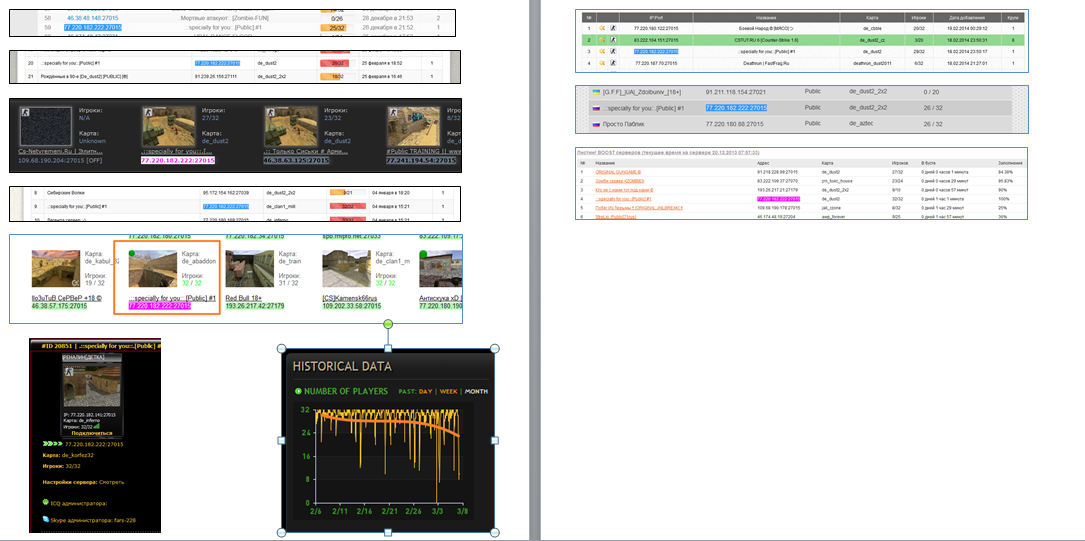Click the de_kabul map thumbnail

point(55,268)
